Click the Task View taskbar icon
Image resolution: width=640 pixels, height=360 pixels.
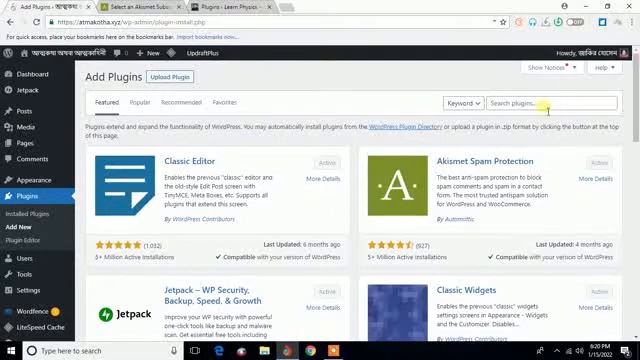(x=195, y=351)
